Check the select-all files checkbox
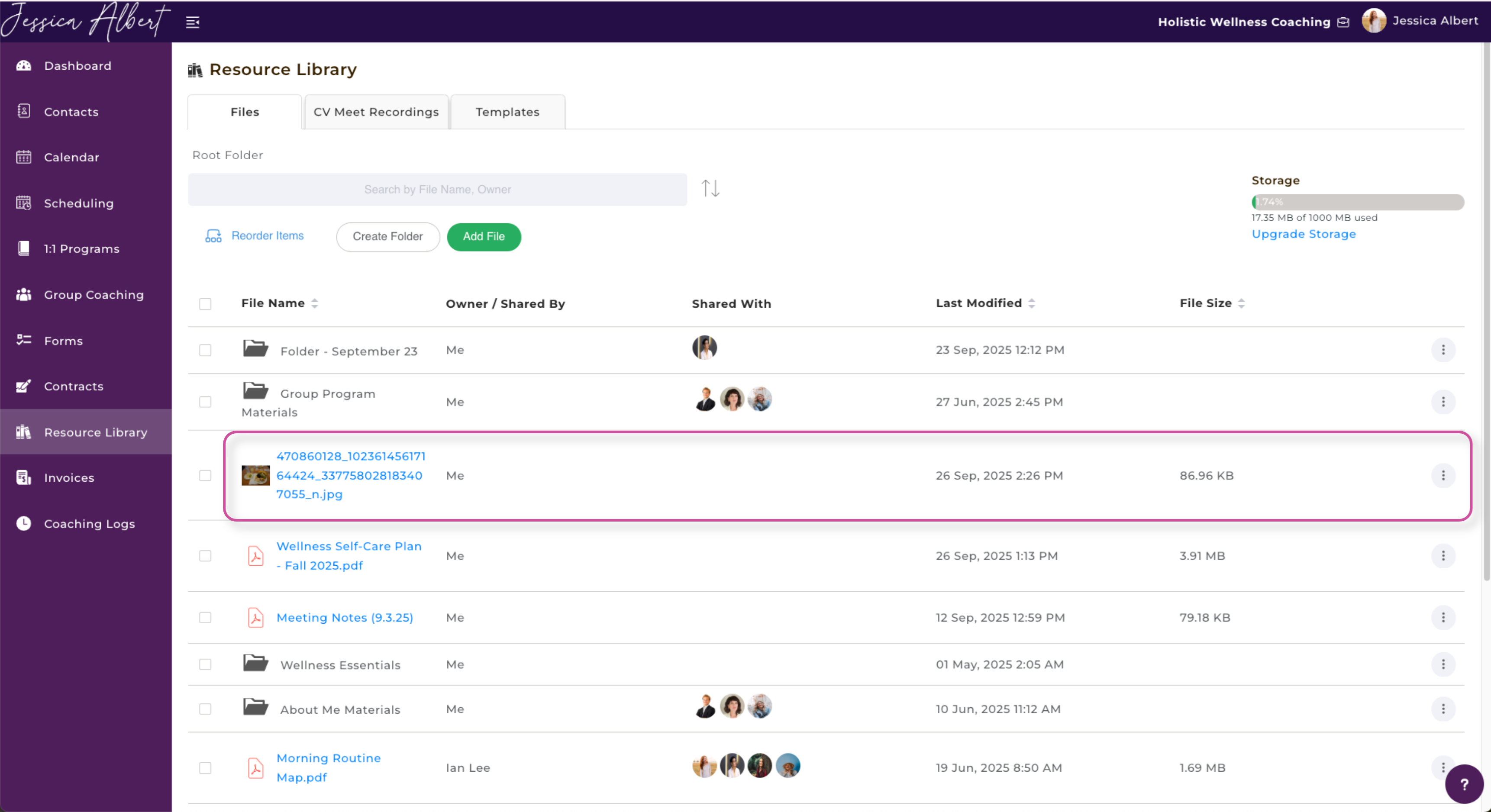Viewport: 1491px width, 812px height. pyautogui.click(x=205, y=304)
